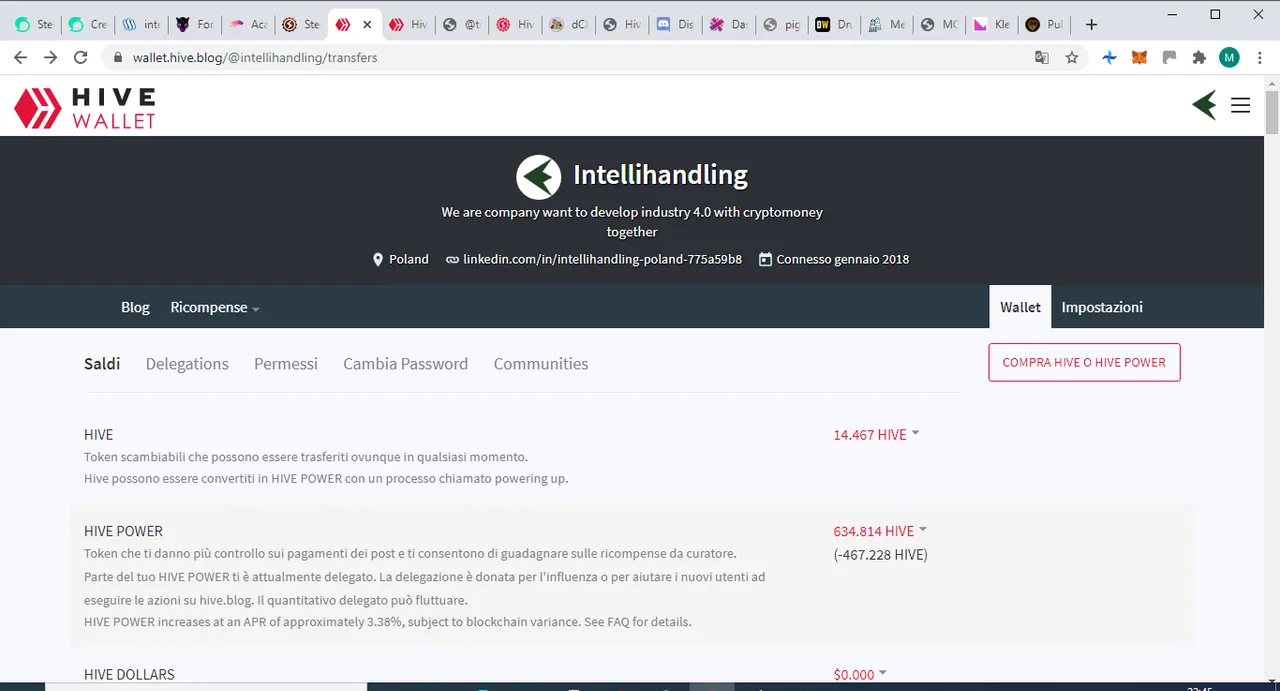
Task: Open the Chrome profile M avatar
Action: [x=1229, y=58]
